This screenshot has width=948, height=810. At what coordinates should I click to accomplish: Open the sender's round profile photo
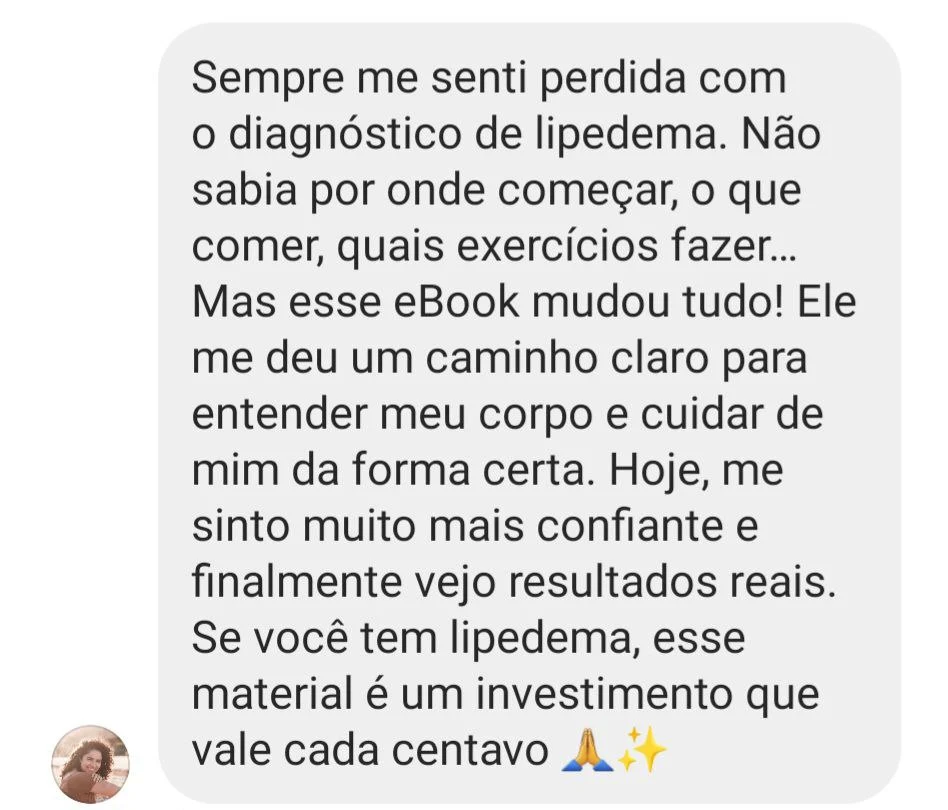pyautogui.click(x=90, y=764)
